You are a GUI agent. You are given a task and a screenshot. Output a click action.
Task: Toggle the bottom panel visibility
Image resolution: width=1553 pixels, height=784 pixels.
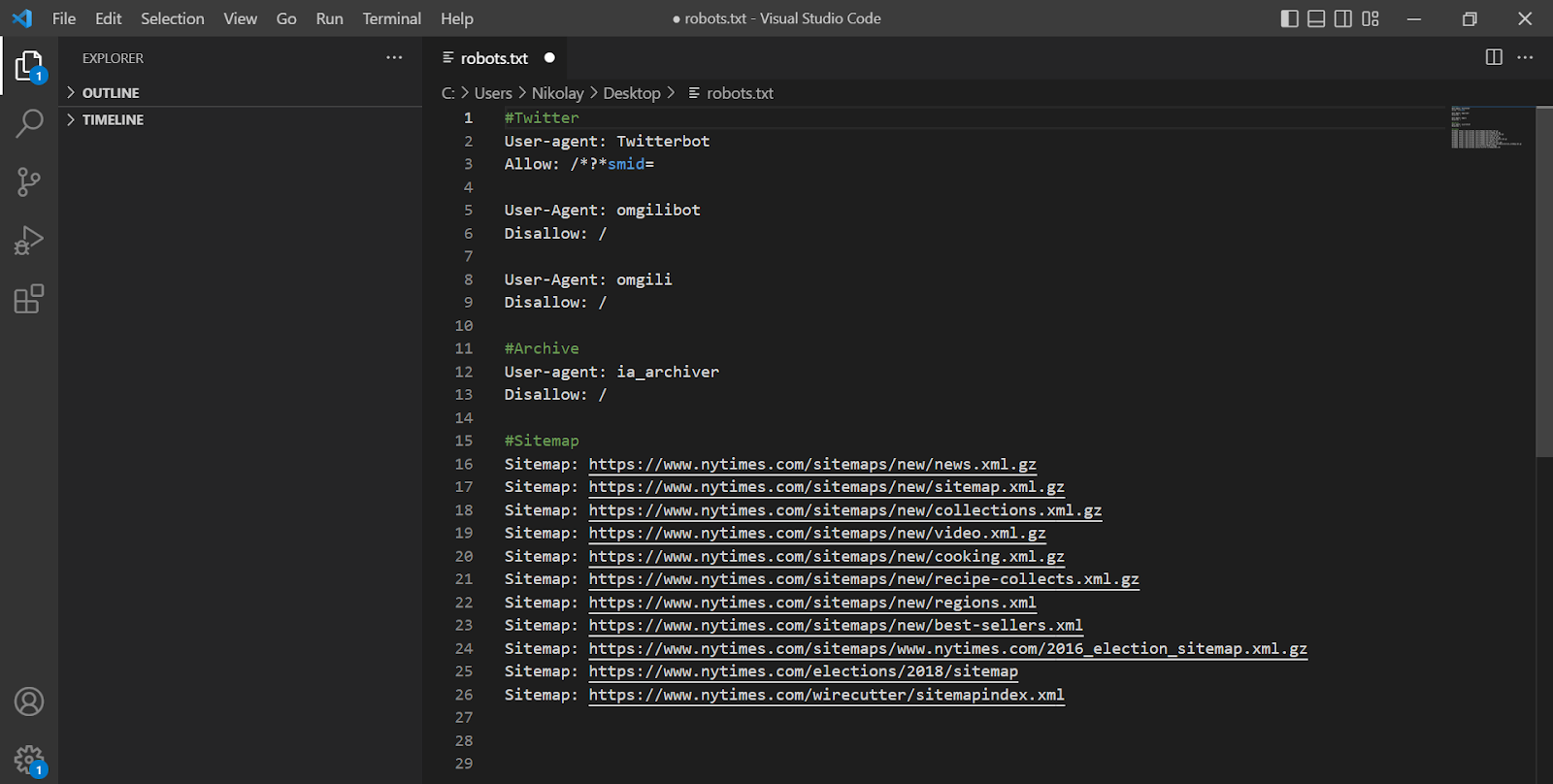(1316, 18)
